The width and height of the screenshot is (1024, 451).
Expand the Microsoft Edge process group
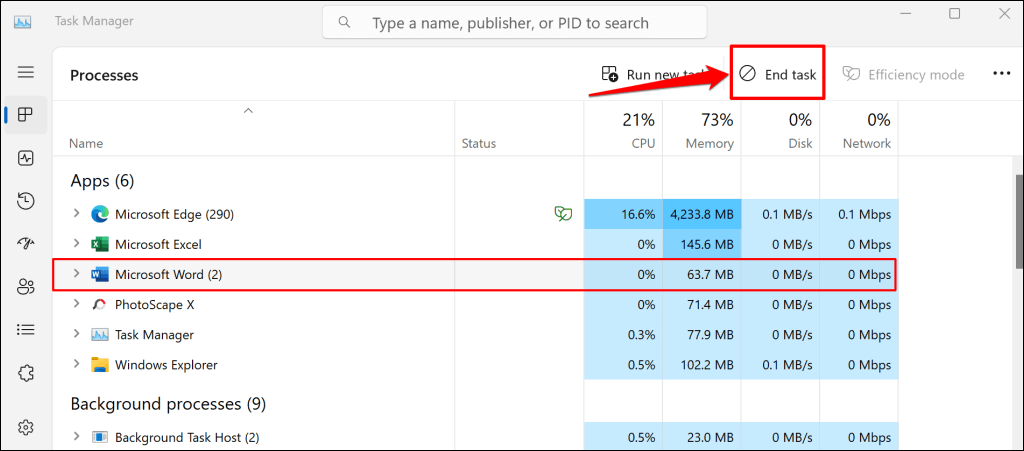point(77,214)
